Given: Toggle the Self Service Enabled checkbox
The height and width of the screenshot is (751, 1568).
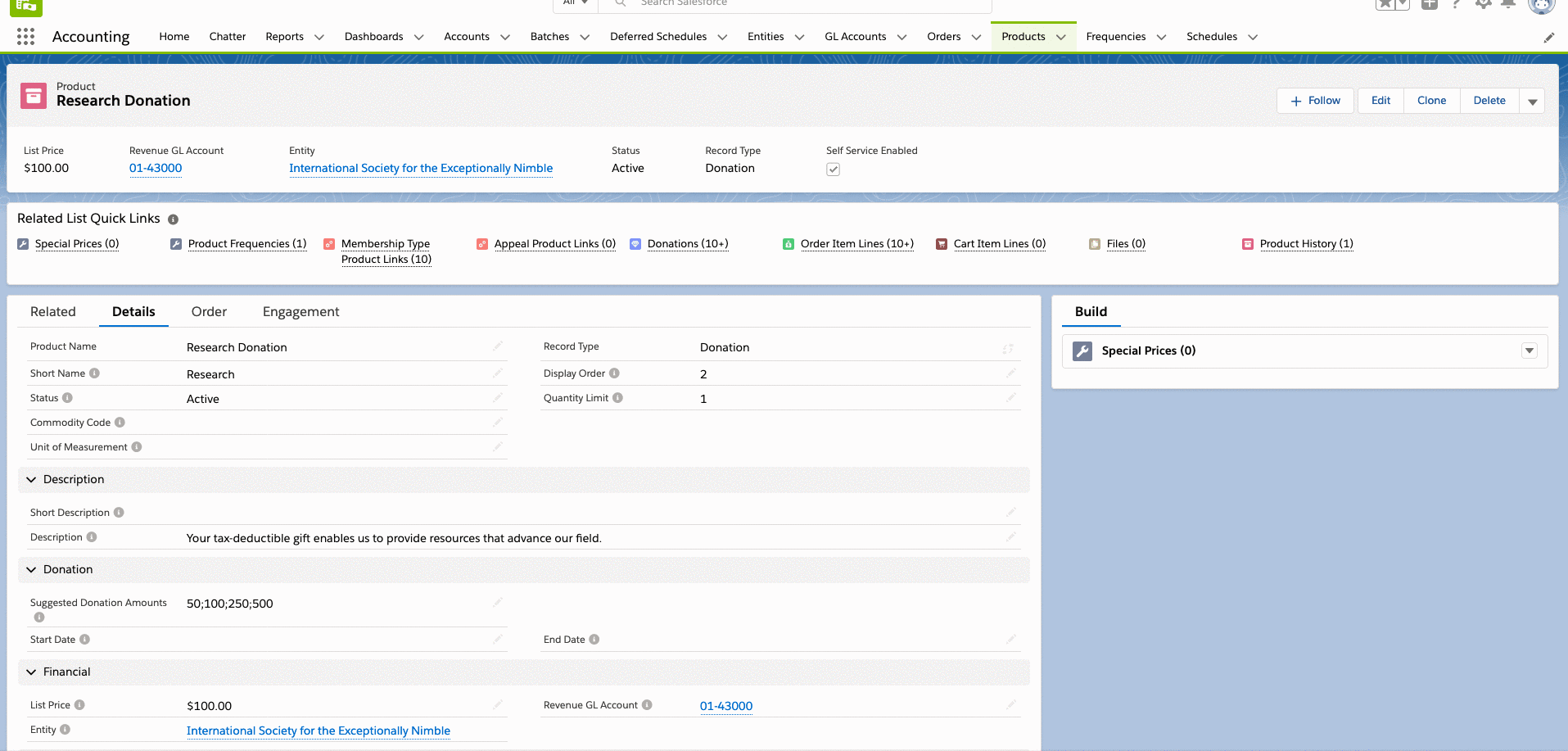Looking at the screenshot, I should [x=833, y=170].
